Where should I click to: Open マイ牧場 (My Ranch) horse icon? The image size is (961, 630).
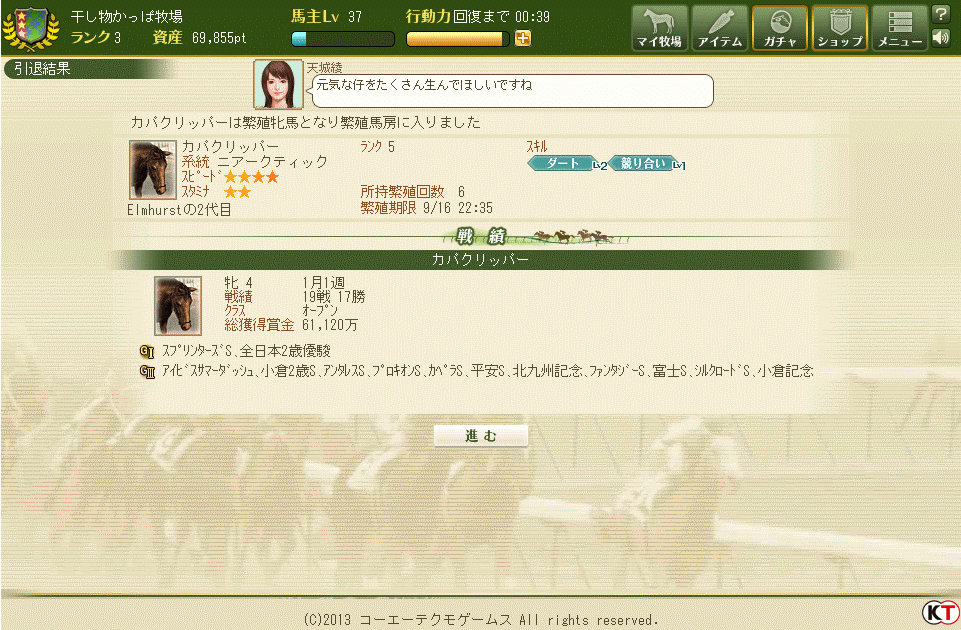tap(659, 28)
